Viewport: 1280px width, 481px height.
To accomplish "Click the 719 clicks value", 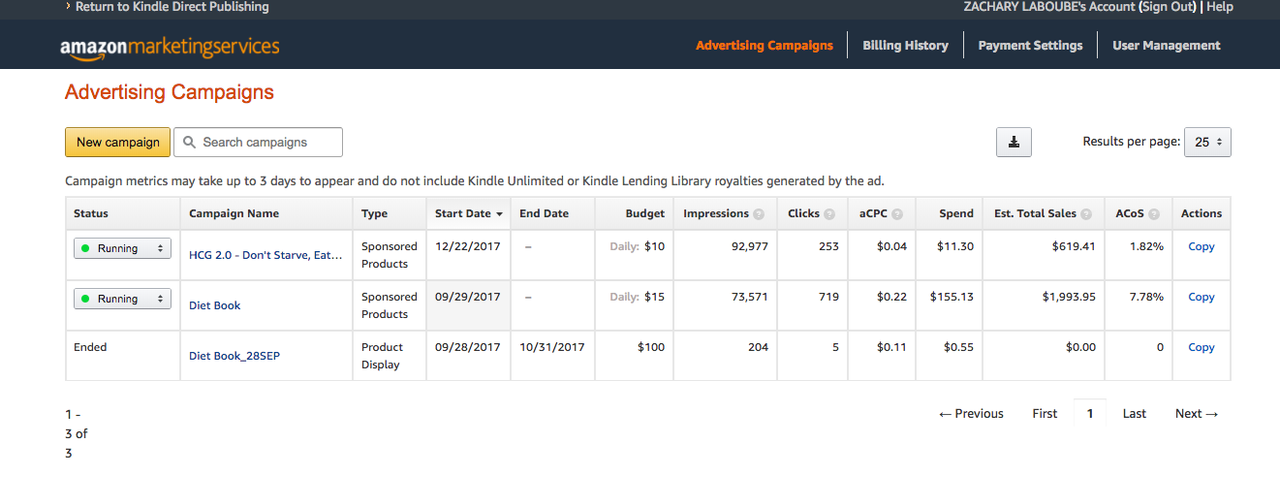I will click(x=828, y=296).
